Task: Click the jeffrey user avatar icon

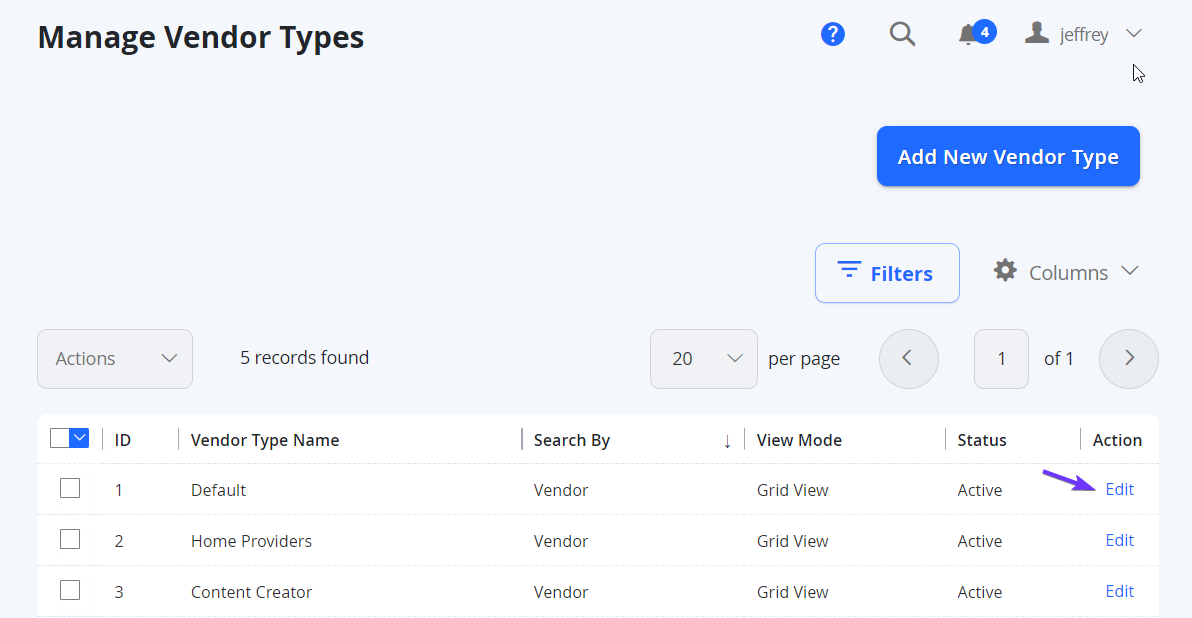Action: (1036, 33)
